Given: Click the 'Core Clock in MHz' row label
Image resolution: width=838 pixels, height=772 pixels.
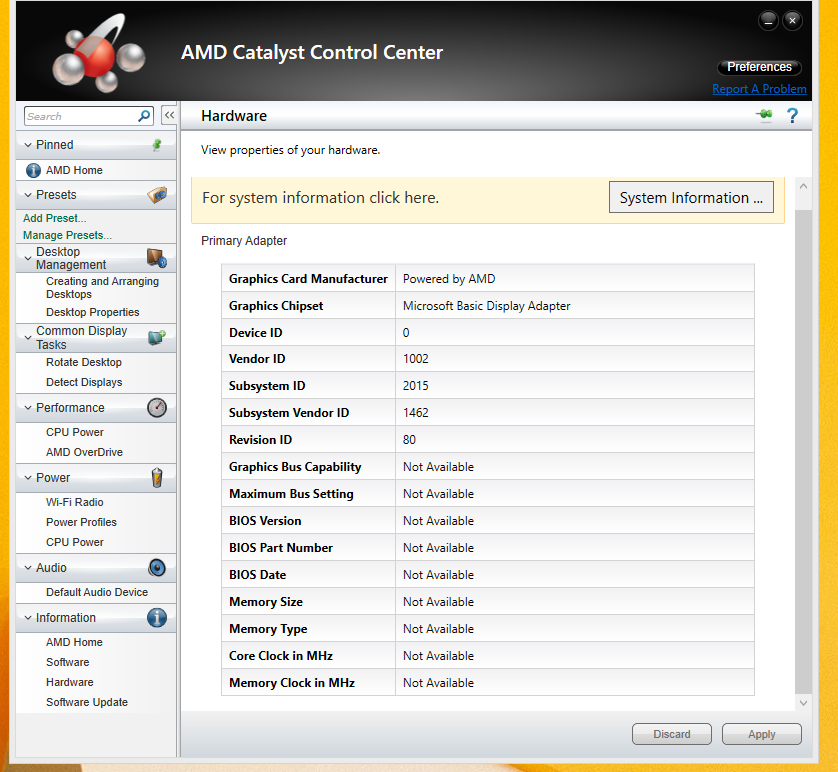Looking at the screenshot, I should 281,656.
